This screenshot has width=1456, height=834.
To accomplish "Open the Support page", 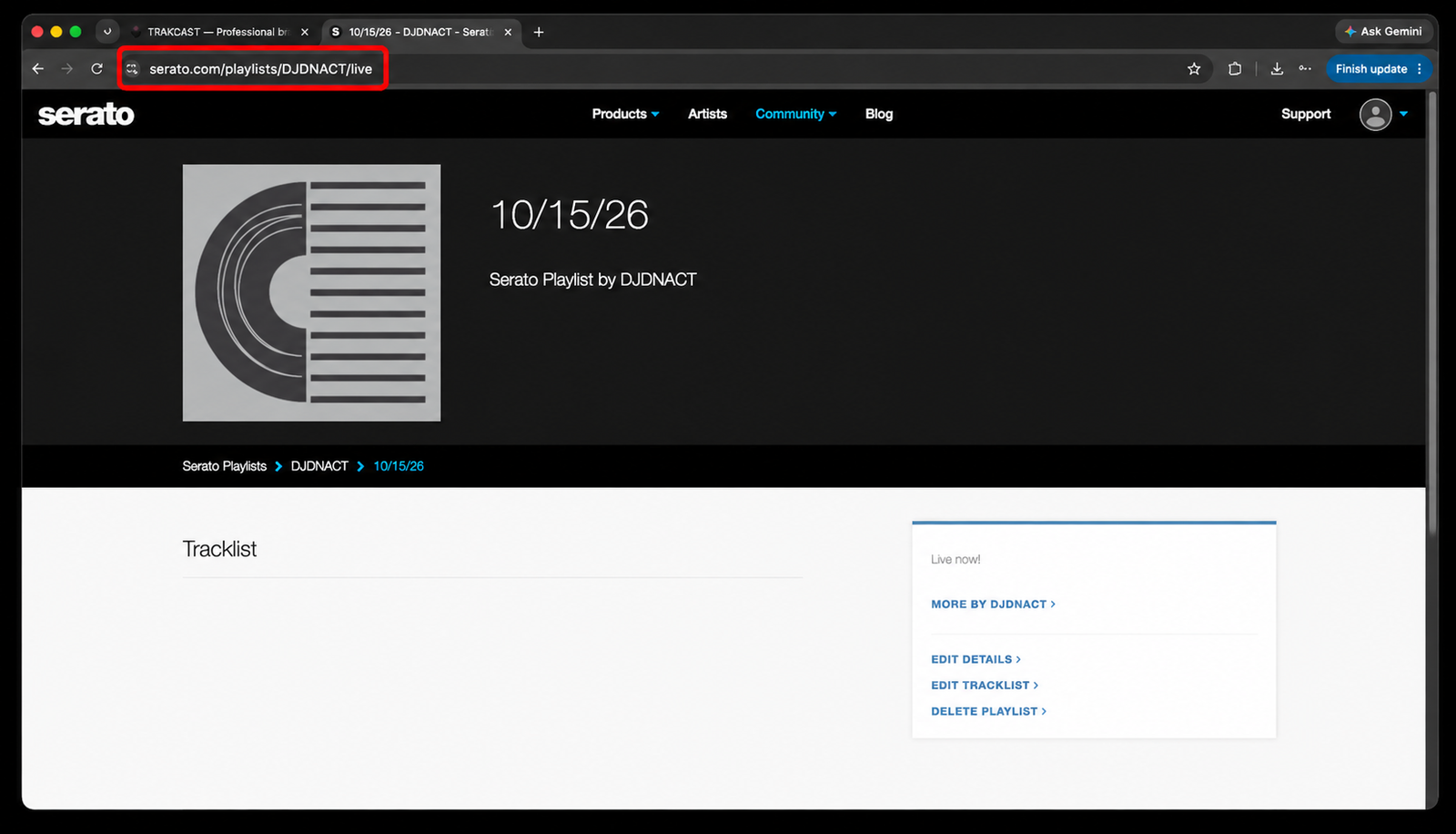I will tap(1306, 114).
